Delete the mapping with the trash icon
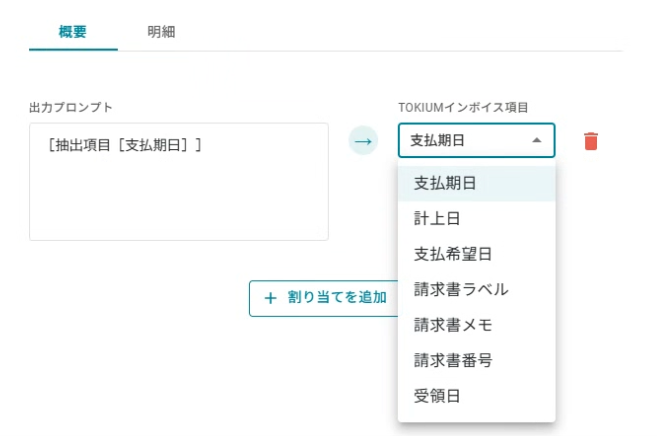The width and height of the screenshot is (657, 436). [591, 141]
